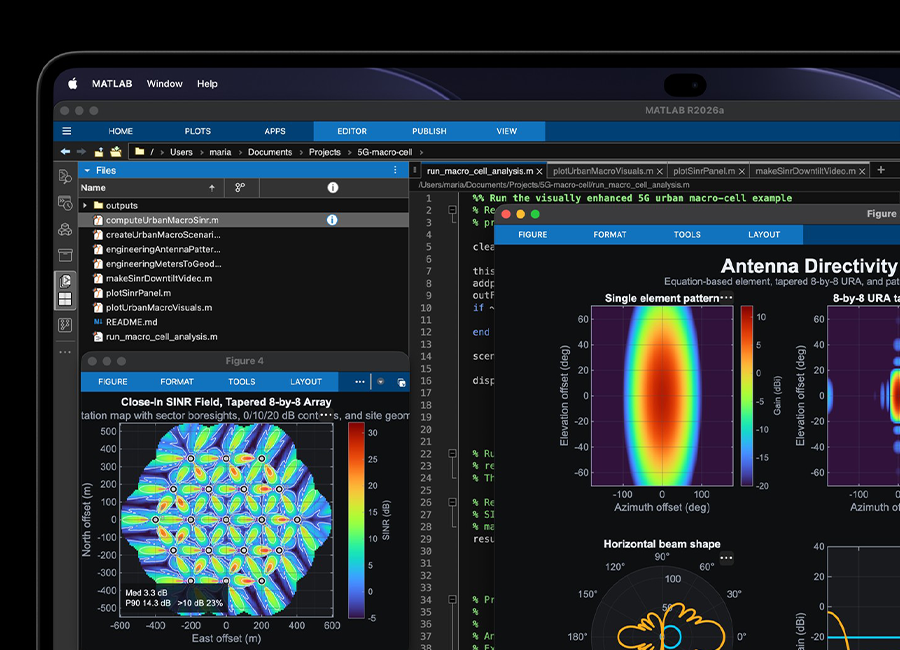The image size is (900, 650).
Task: Open the Window menu in menu bar
Action: (x=165, y=83)
